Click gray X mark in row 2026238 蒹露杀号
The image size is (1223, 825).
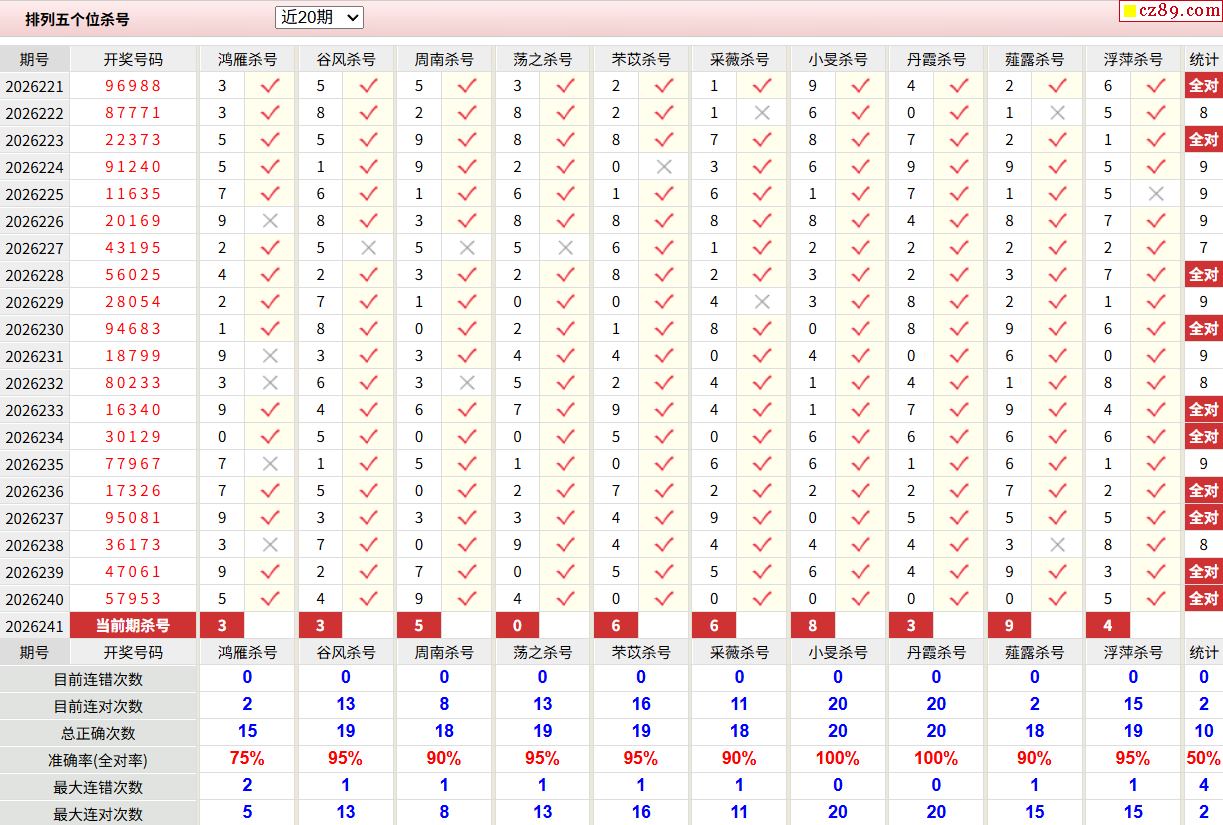click(x=1058, y=545)
